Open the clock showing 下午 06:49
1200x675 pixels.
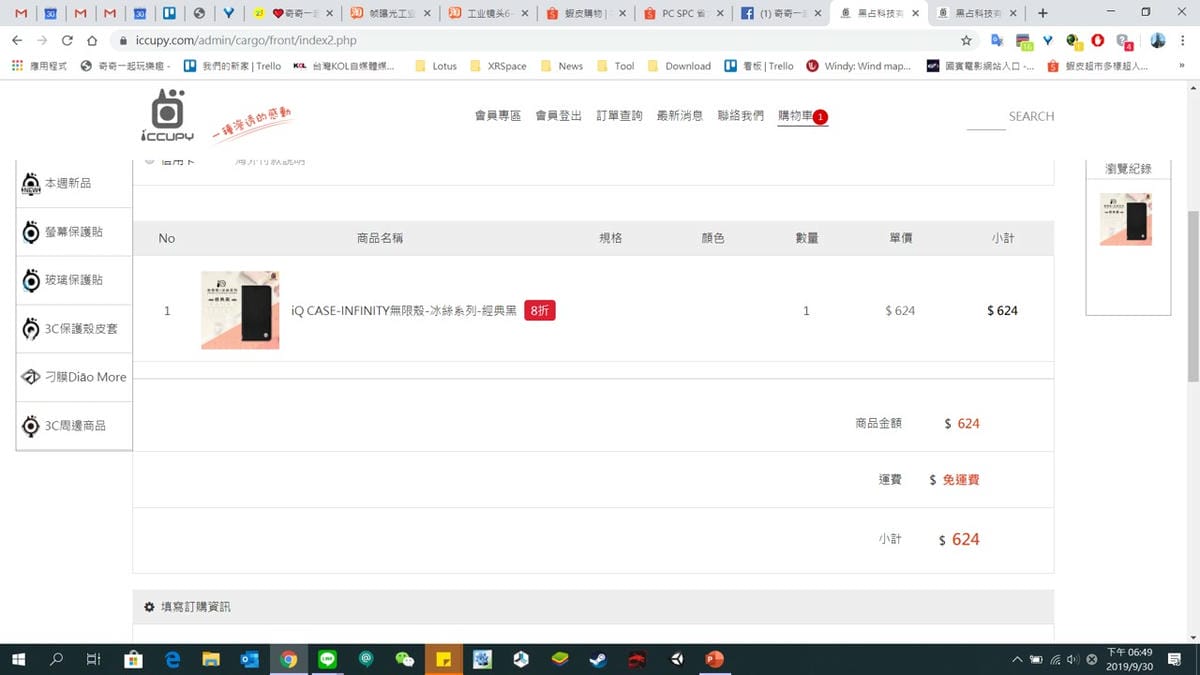(x=1129, y=659)
